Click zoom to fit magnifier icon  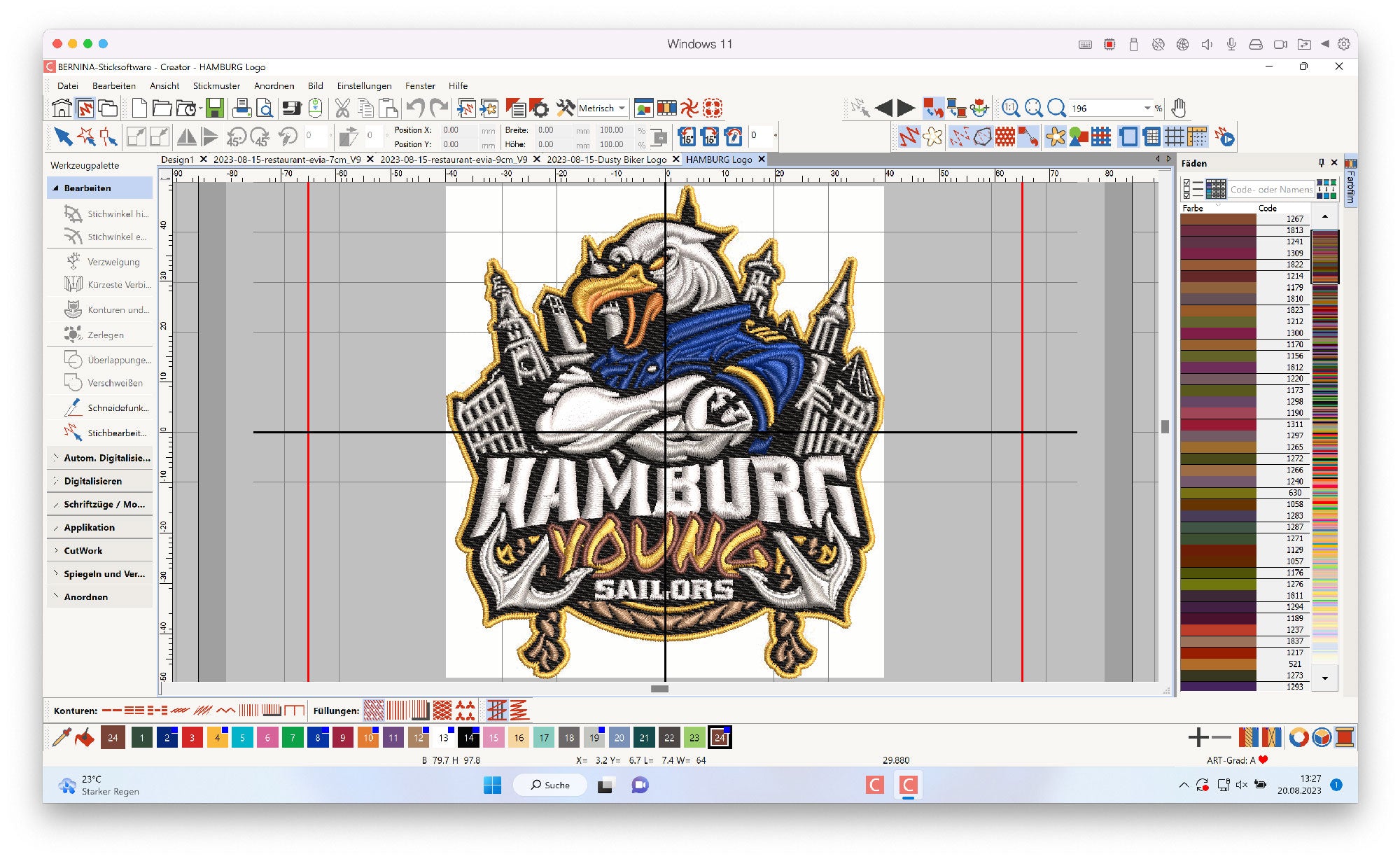[1033, 108]
